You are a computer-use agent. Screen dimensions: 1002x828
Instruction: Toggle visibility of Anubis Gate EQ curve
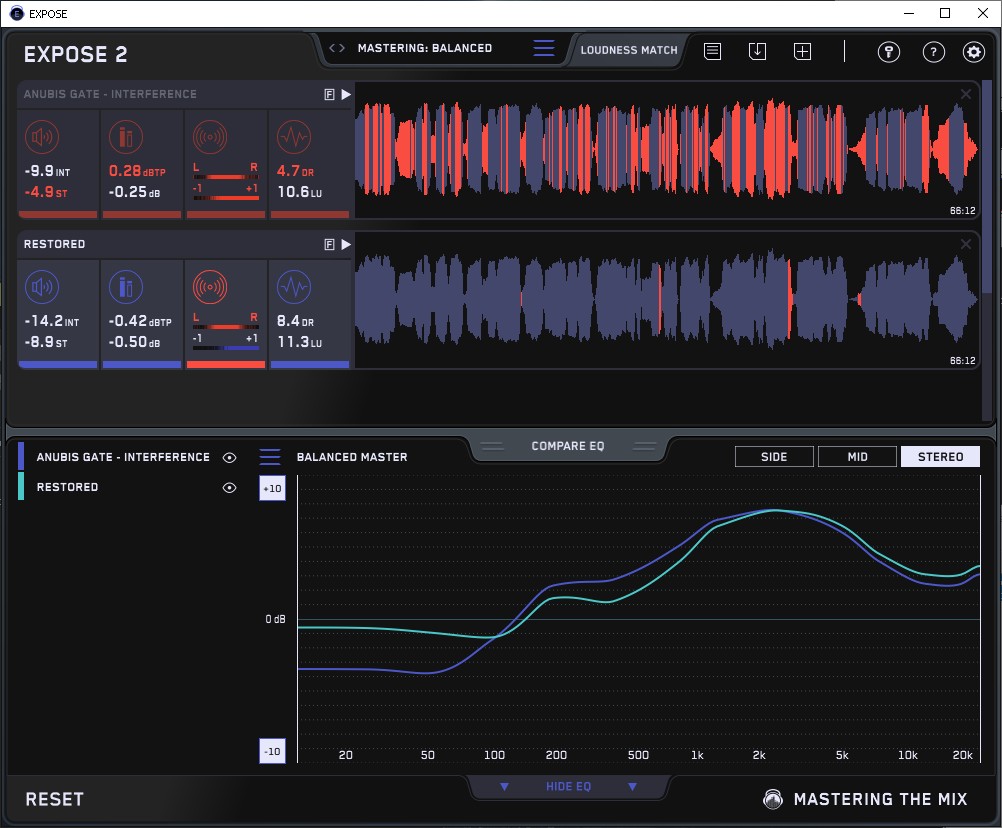(x=230, y=457)
